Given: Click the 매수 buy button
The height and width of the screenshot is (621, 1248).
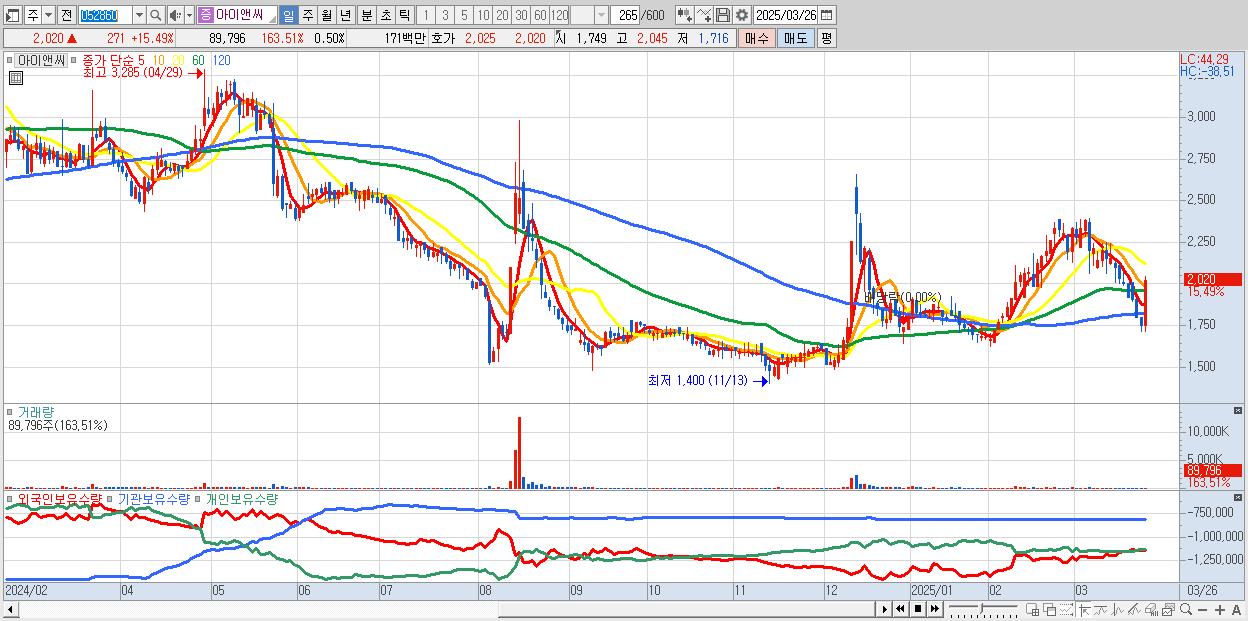Looking at the screenshot, I should point(757,38).
